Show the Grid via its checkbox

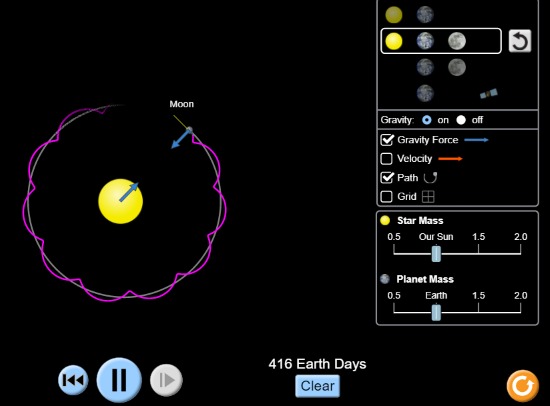click(387, 197)
